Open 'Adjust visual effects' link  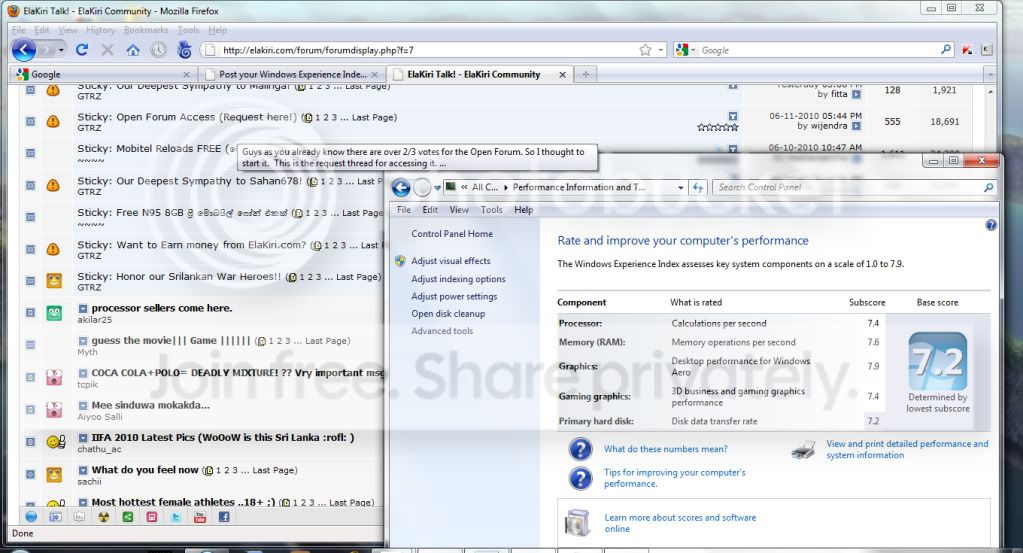click(451, 260)
